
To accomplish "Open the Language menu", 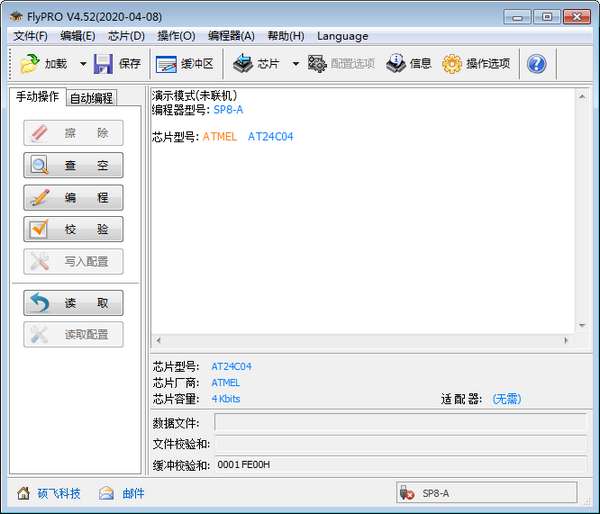I will (x=342, y=36).
